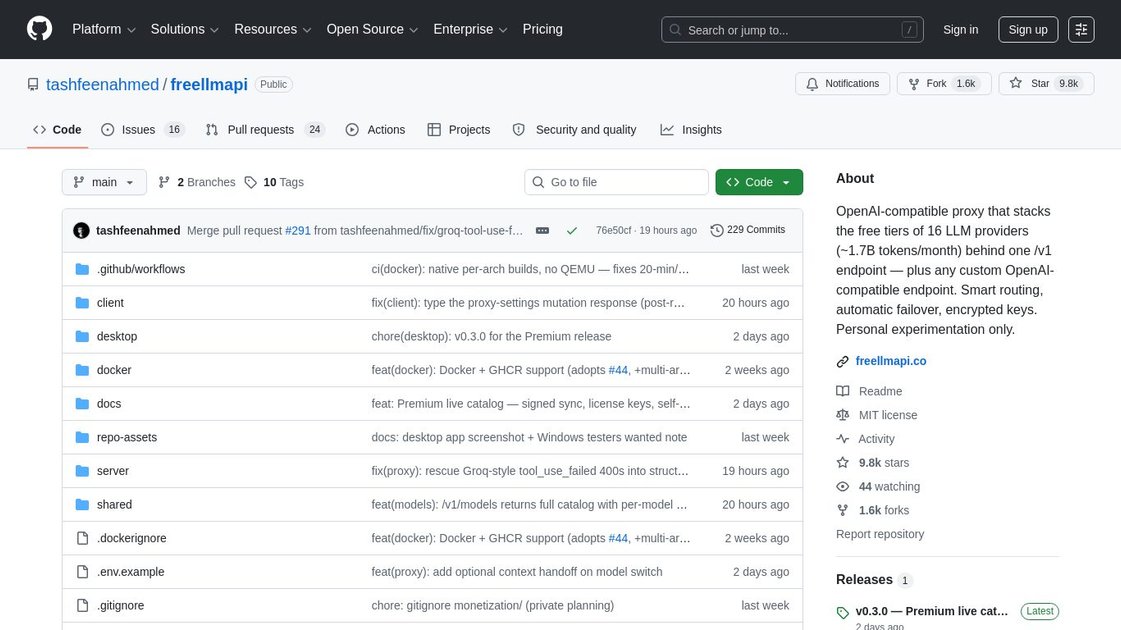Click the pulse icon beside Activity
The image size is (1121, 630).
tap(843, 439)
